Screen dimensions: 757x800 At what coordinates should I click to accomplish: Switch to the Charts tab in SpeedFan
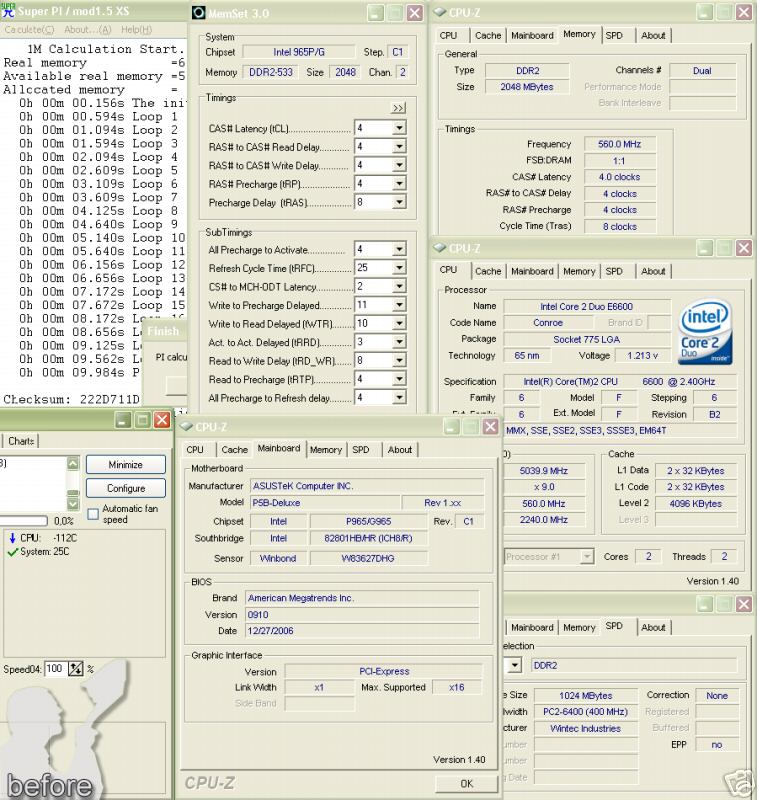tap(21, 441)
